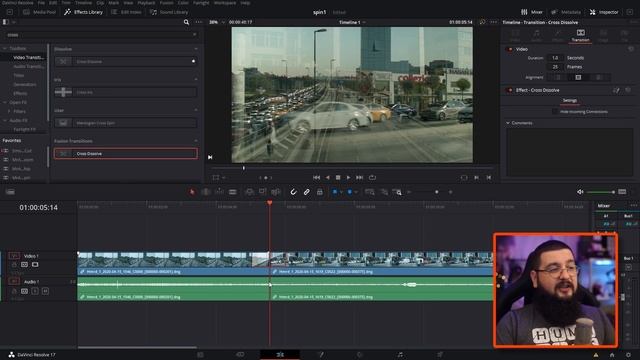640x360 pixels.
Task: Select the arrow Selection Mode tool
Action: click(x=192, y=192)
